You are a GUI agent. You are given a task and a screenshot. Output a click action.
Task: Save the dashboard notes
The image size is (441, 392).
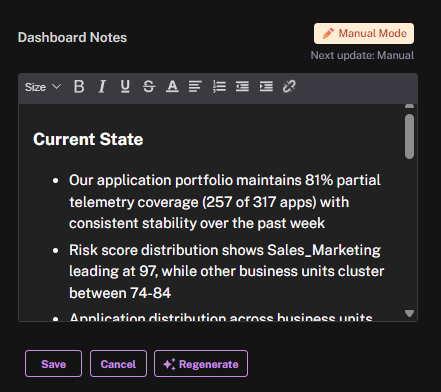(x=53, y=364)
